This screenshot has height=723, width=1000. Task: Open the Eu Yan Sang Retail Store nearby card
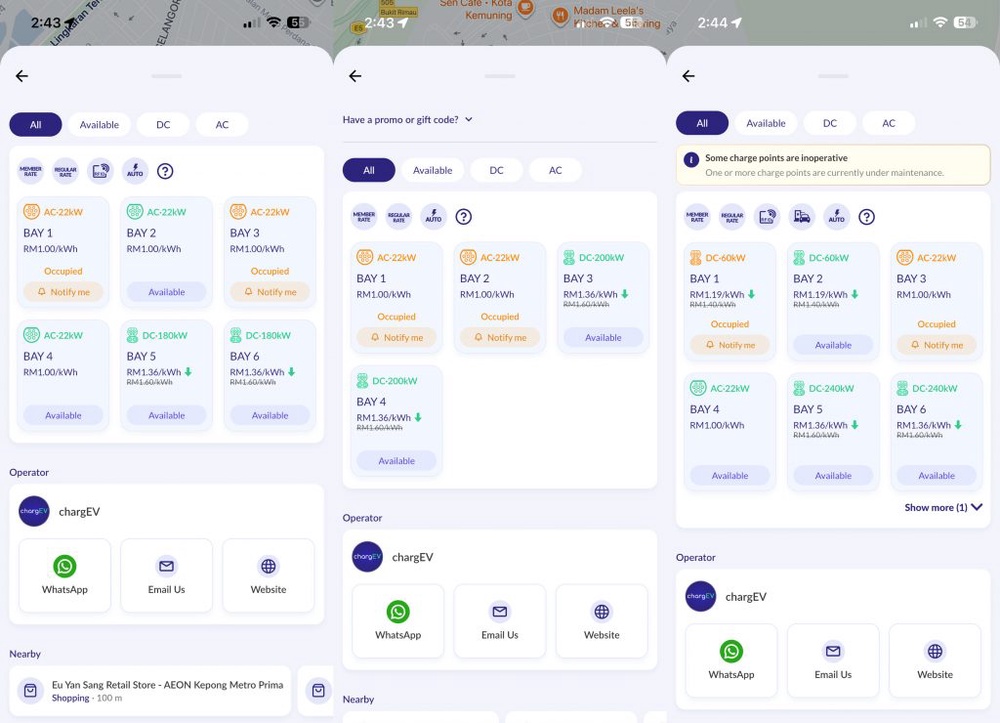pos(150,691)
